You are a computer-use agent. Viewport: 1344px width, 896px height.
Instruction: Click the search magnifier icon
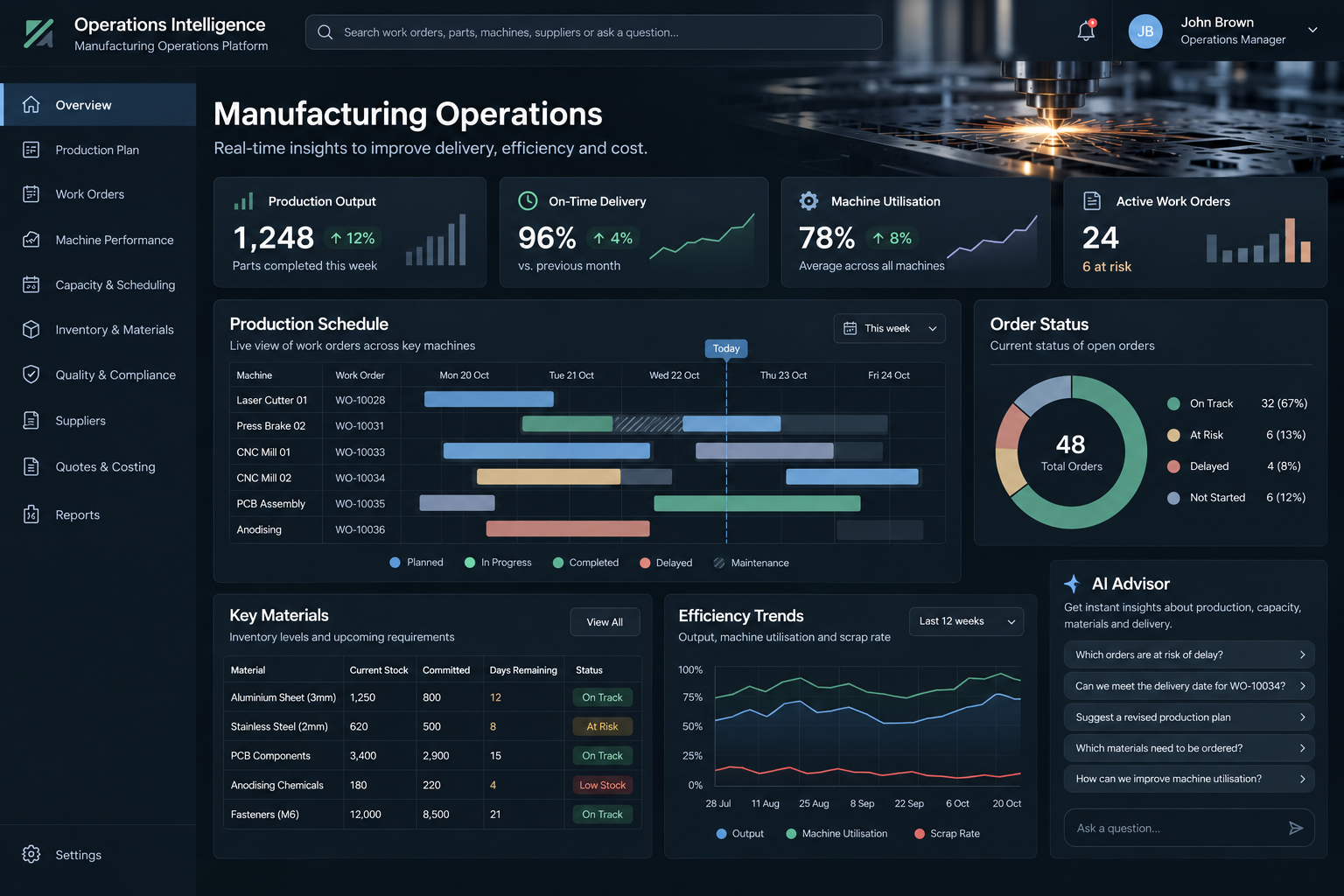tap(325, 32)
